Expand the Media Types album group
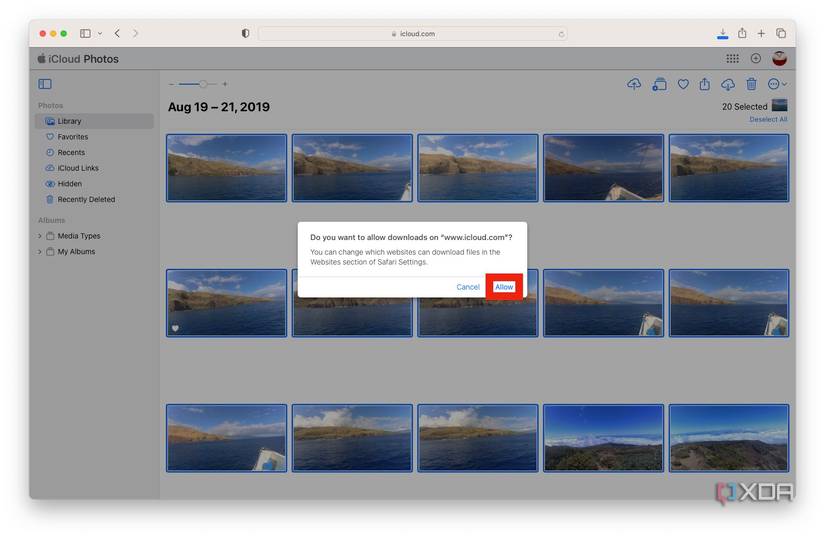Screen dimensions: 825x538 click(x=40, y=236)
